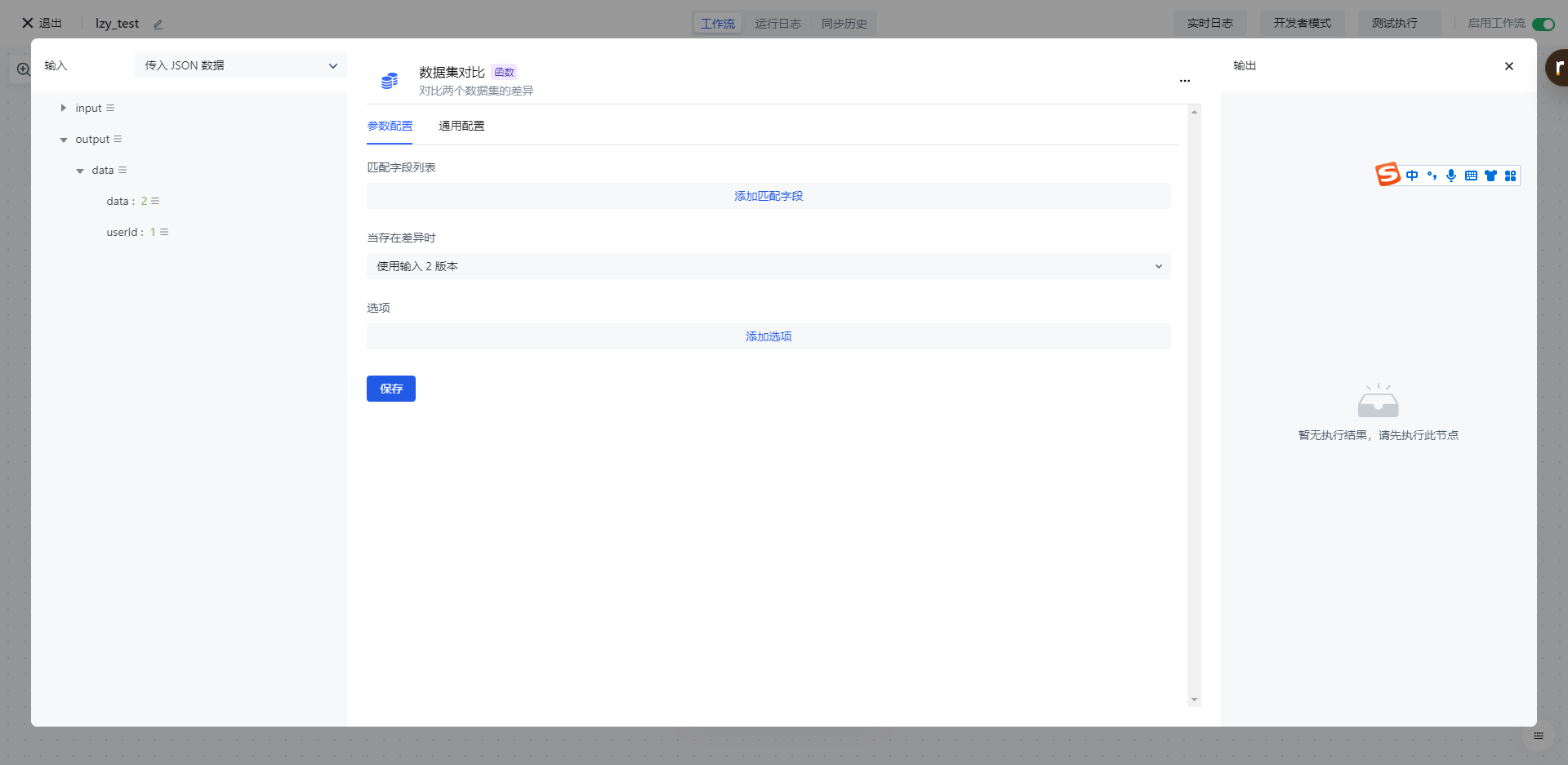Expand the input tree node
The width and height of the screenshot is (1568, 765).
point(63,108)
